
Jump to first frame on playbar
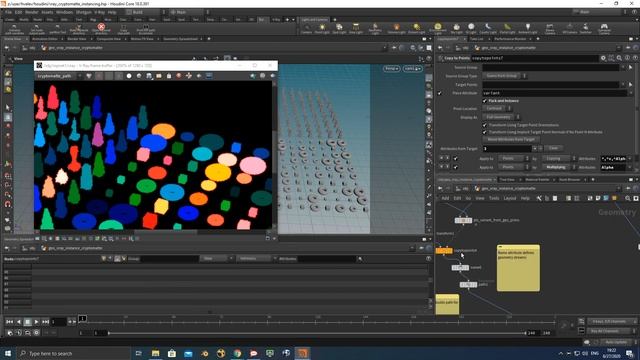click(x=9, y=322)
